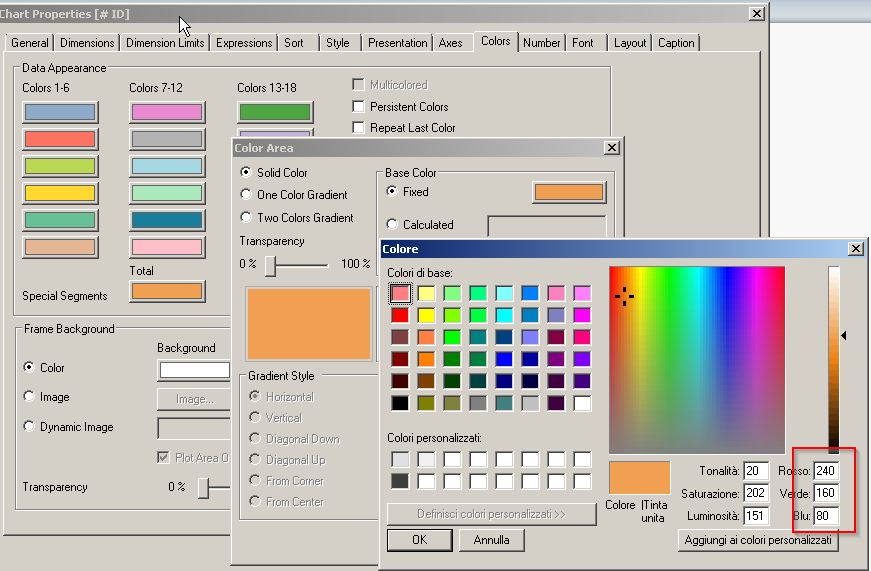Select One Color Gradient radio button

246,195
